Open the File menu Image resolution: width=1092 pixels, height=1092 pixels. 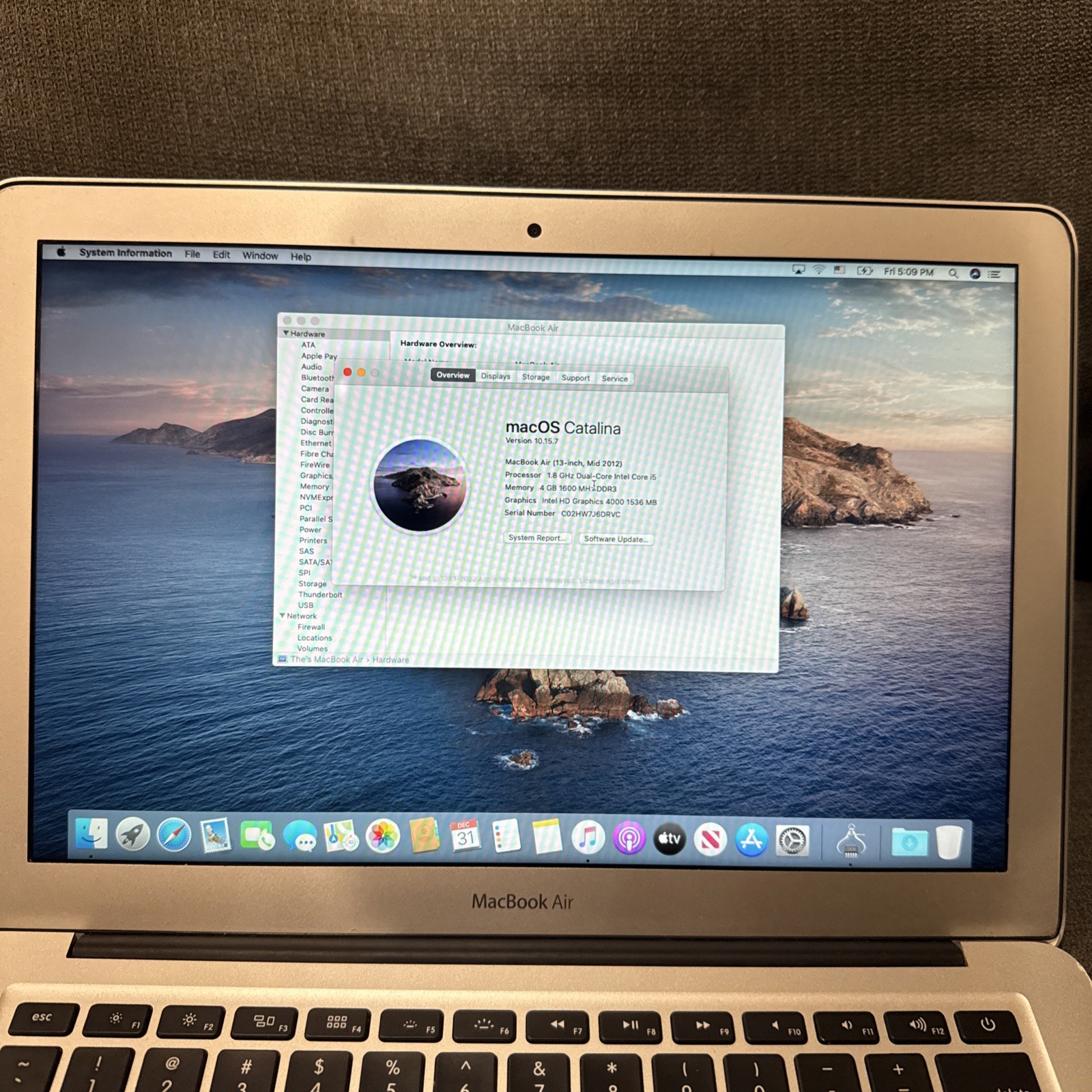[x=192, y=254]
